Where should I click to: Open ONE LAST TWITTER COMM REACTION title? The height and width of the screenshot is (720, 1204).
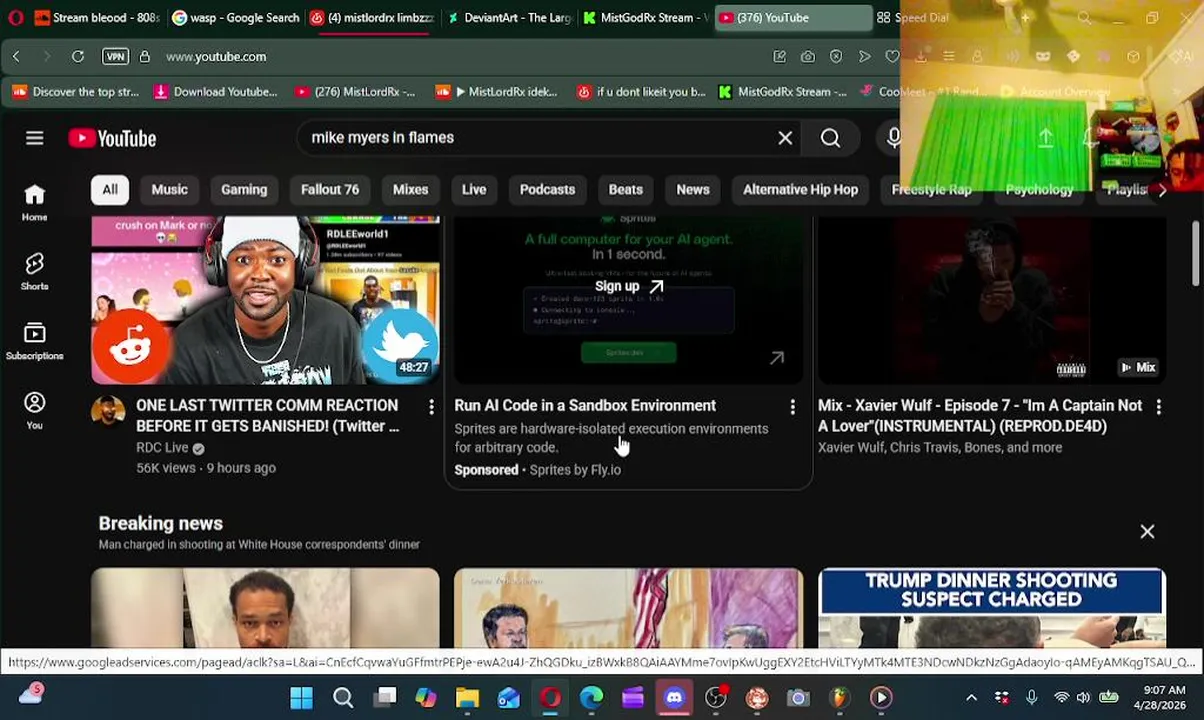click(267, 415)
